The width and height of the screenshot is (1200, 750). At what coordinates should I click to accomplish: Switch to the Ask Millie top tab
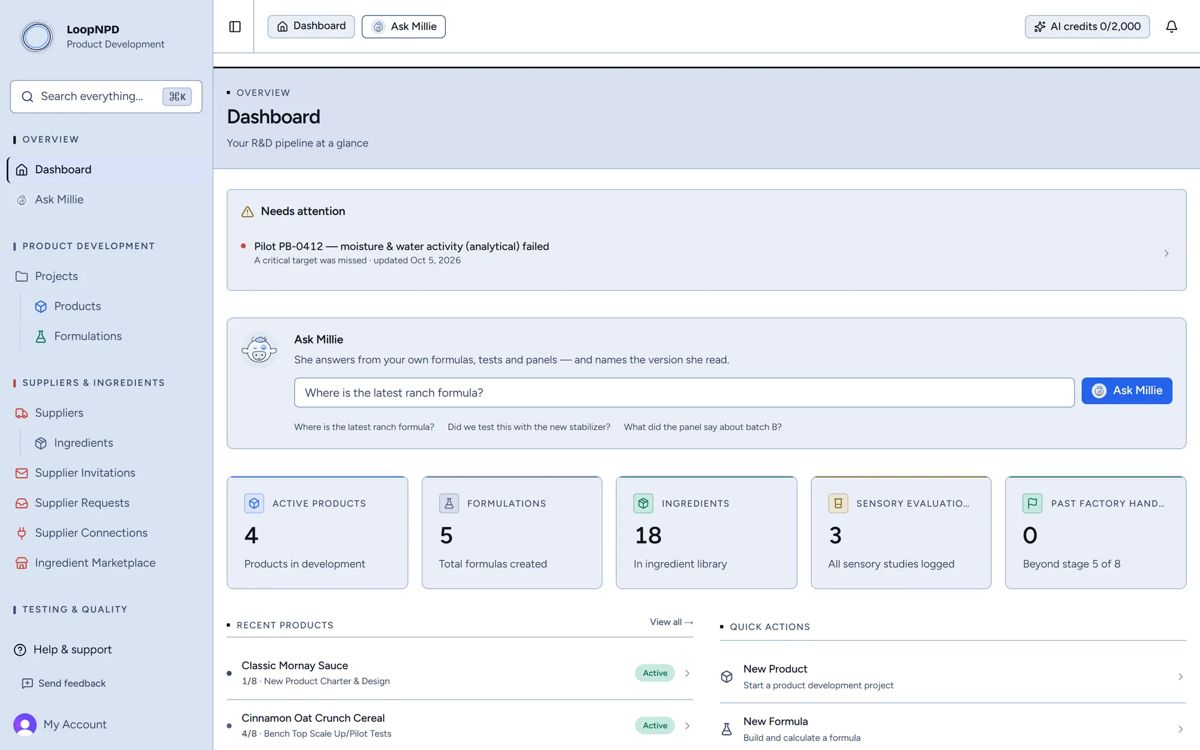[404, 27]
